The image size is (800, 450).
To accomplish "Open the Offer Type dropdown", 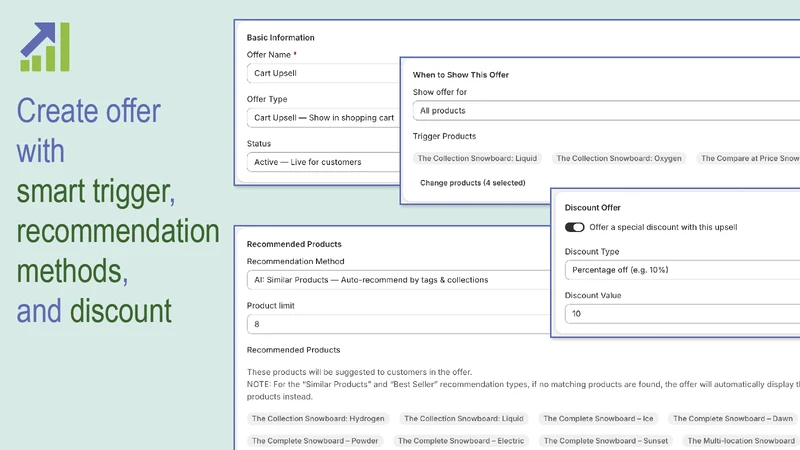I will [323, 118].
